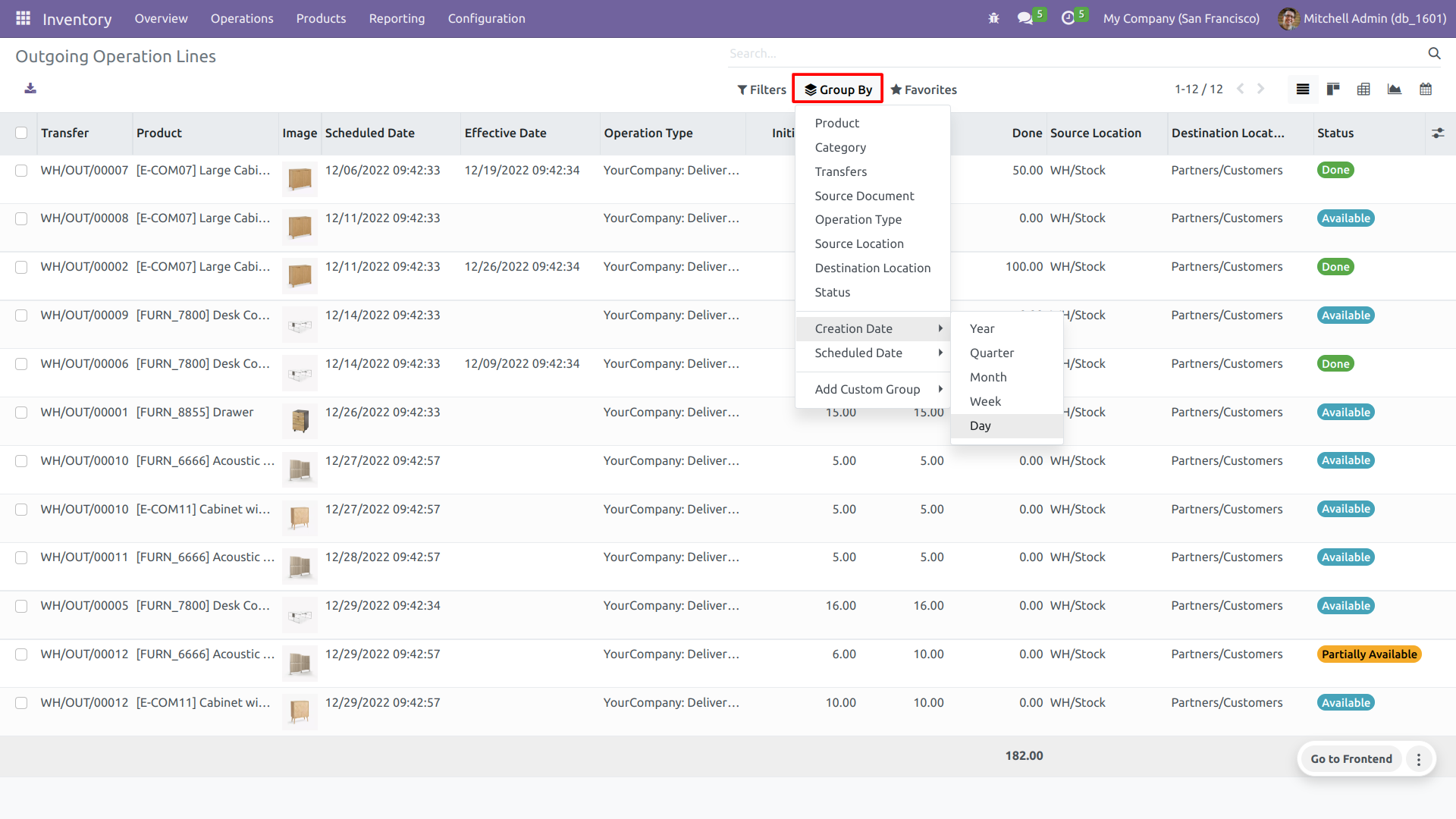Open the Reporting menu
This screenshot has height=819, width=1456.
point(397,18)
